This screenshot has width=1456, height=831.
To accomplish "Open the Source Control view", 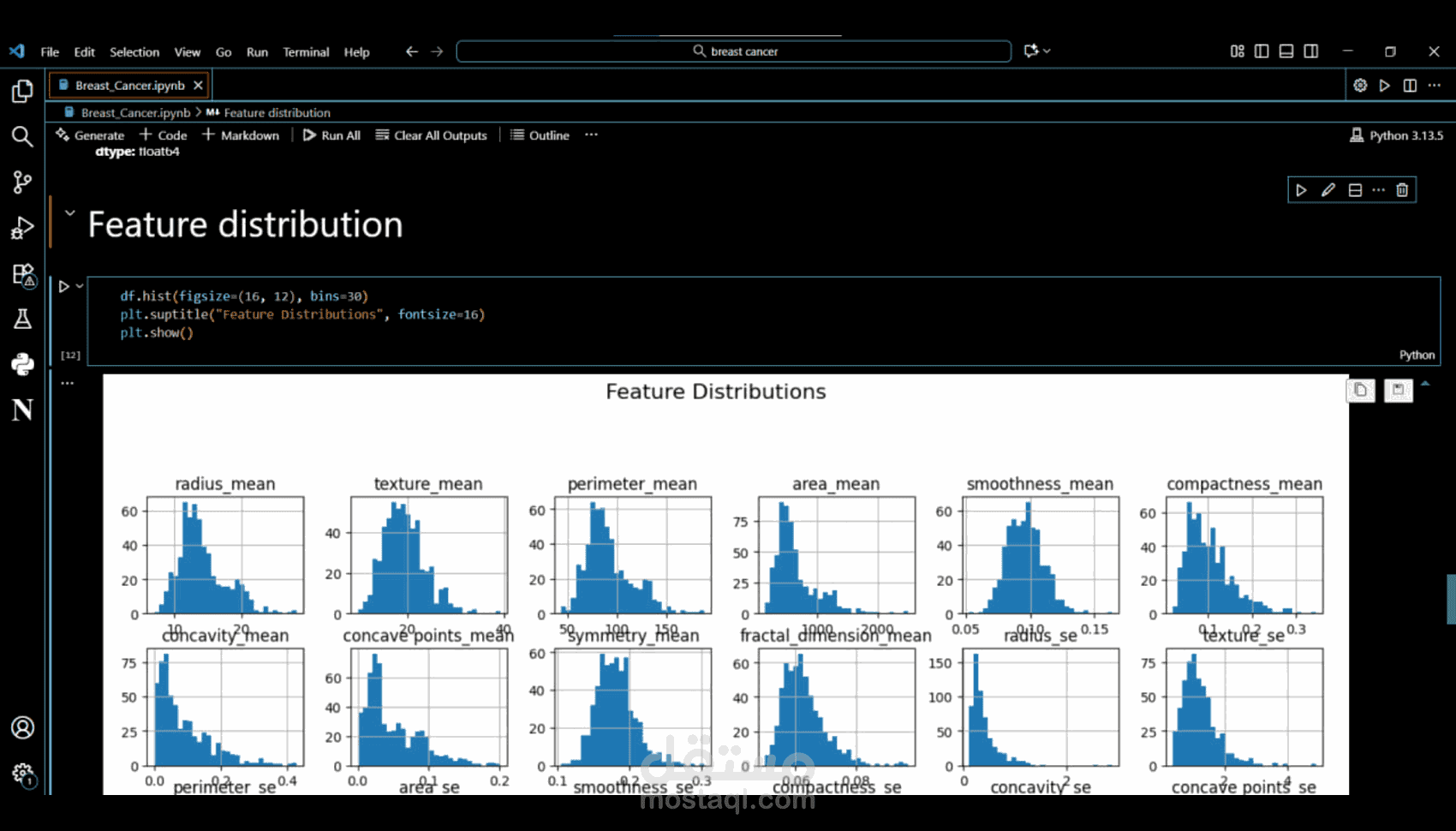I will pyautogui.click(x=22, y=182).
